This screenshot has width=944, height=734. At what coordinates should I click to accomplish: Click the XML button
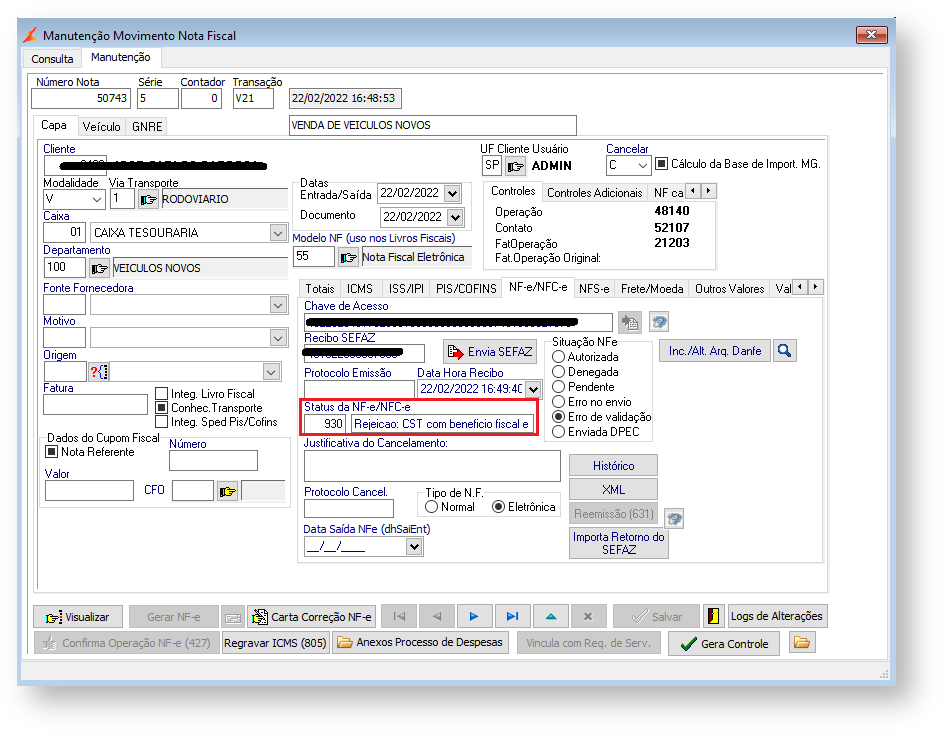613,490
